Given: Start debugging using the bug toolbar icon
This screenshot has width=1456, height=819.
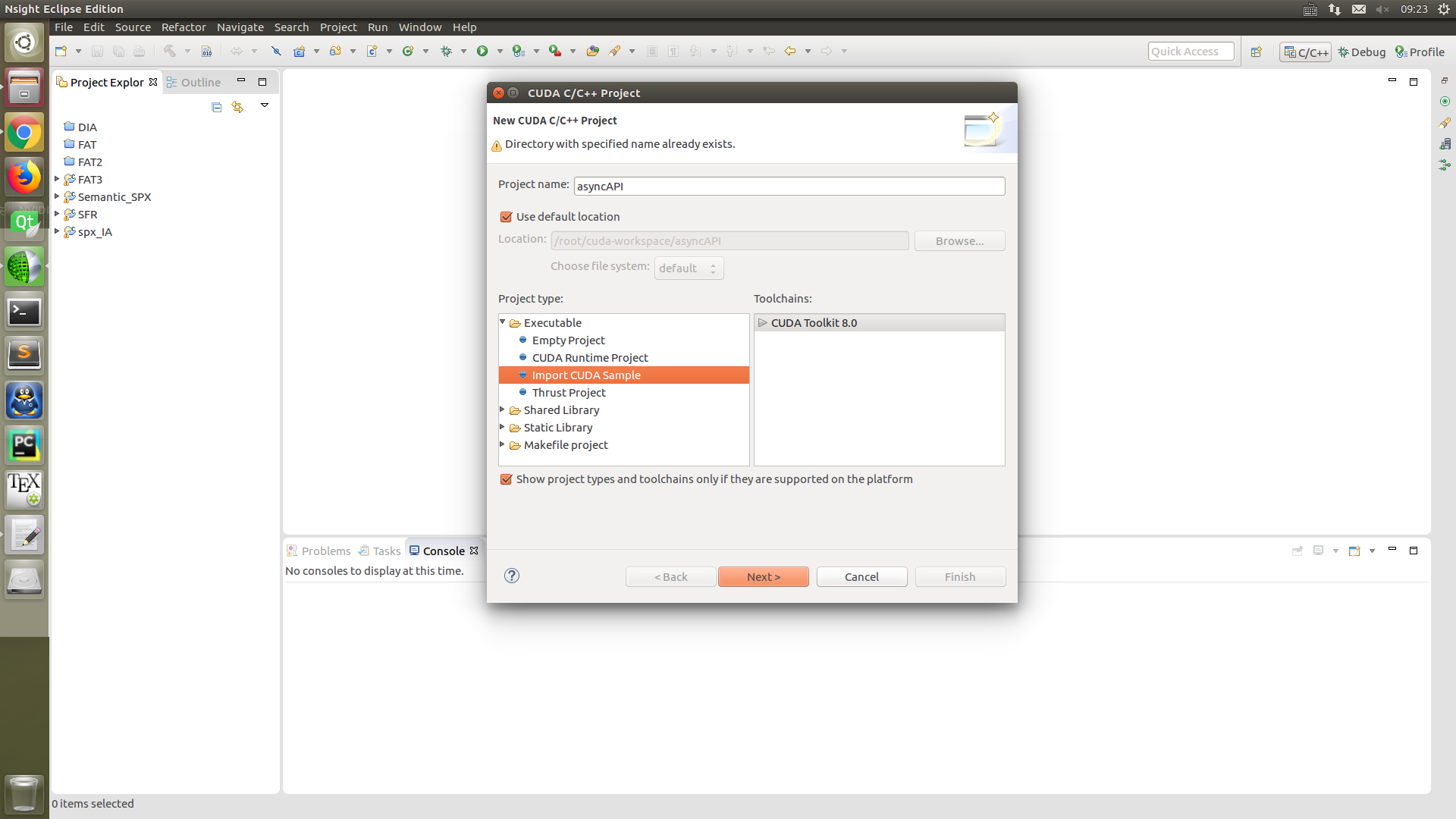Looking at the screenshot, I should tap(447, 51).
